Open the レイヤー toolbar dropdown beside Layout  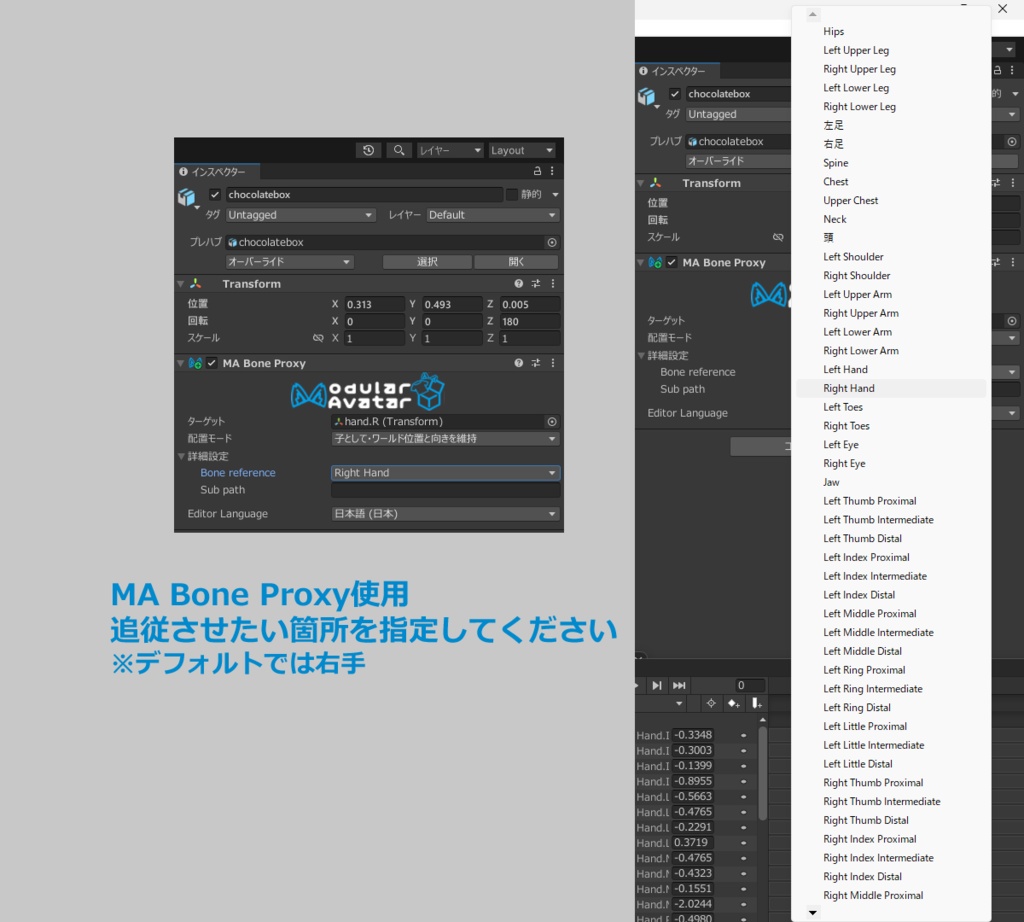(x=450, y=150)
